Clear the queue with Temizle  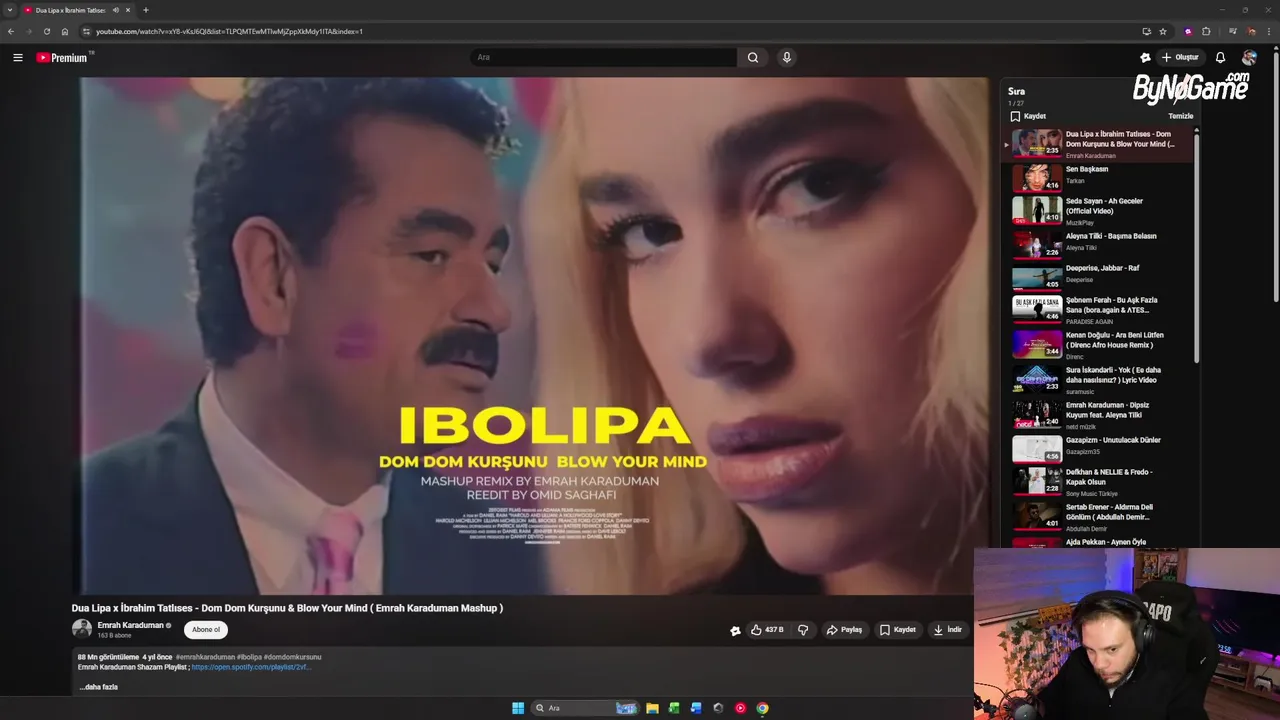point(1181,116)
